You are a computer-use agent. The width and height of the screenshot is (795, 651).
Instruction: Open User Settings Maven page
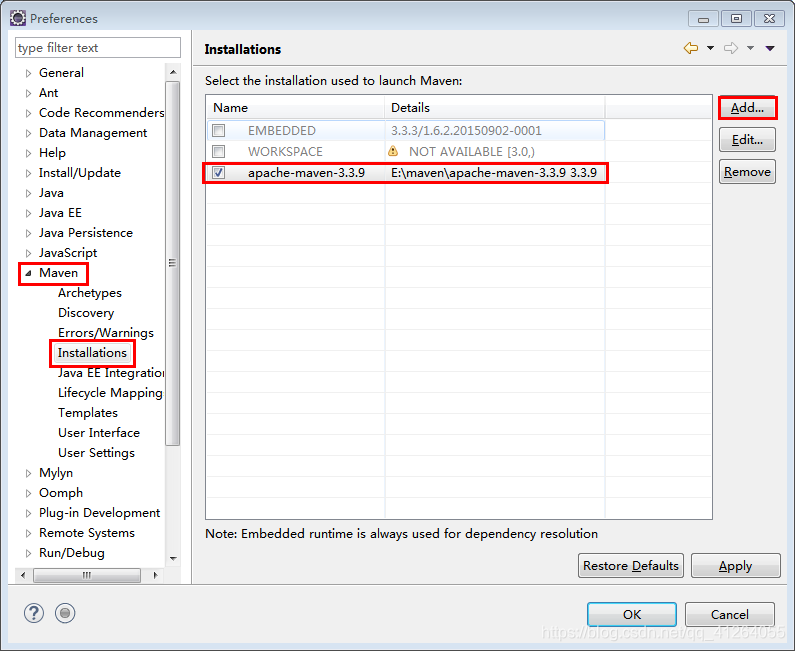(96, 453)
